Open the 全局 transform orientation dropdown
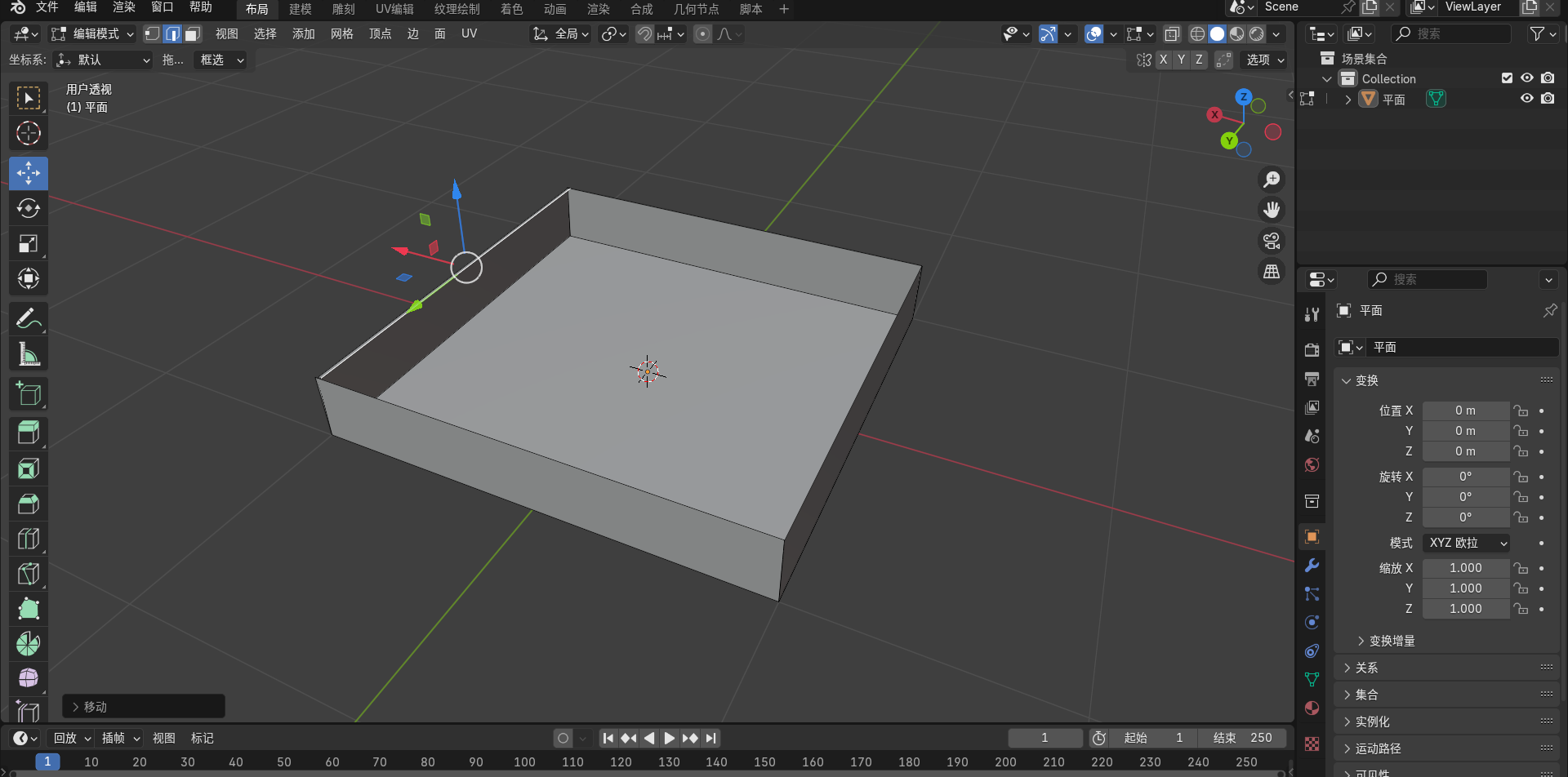 point(560,33)
